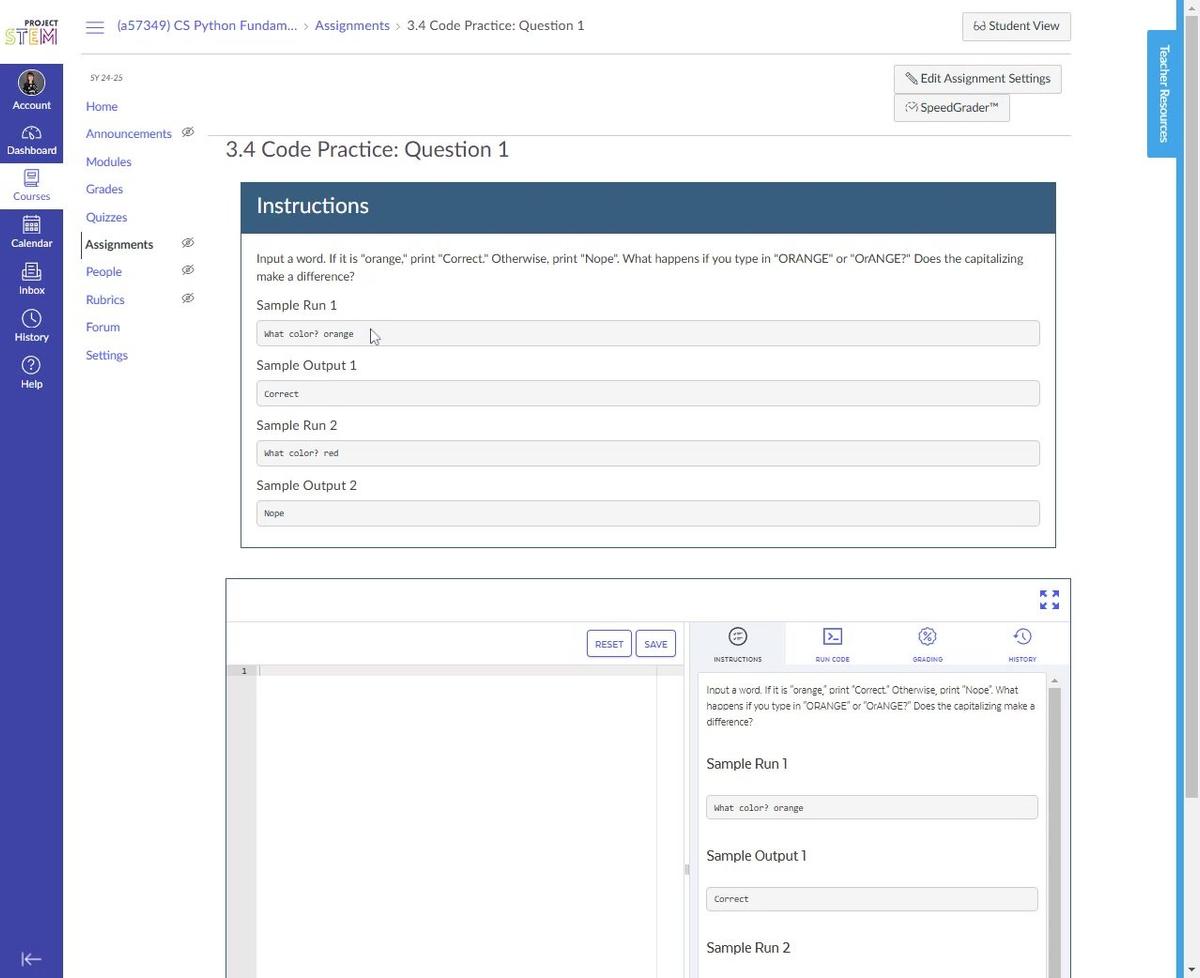Open the Grading tab
The width and height of the screenshot is (1200, 978).
(x=927, y=644)
